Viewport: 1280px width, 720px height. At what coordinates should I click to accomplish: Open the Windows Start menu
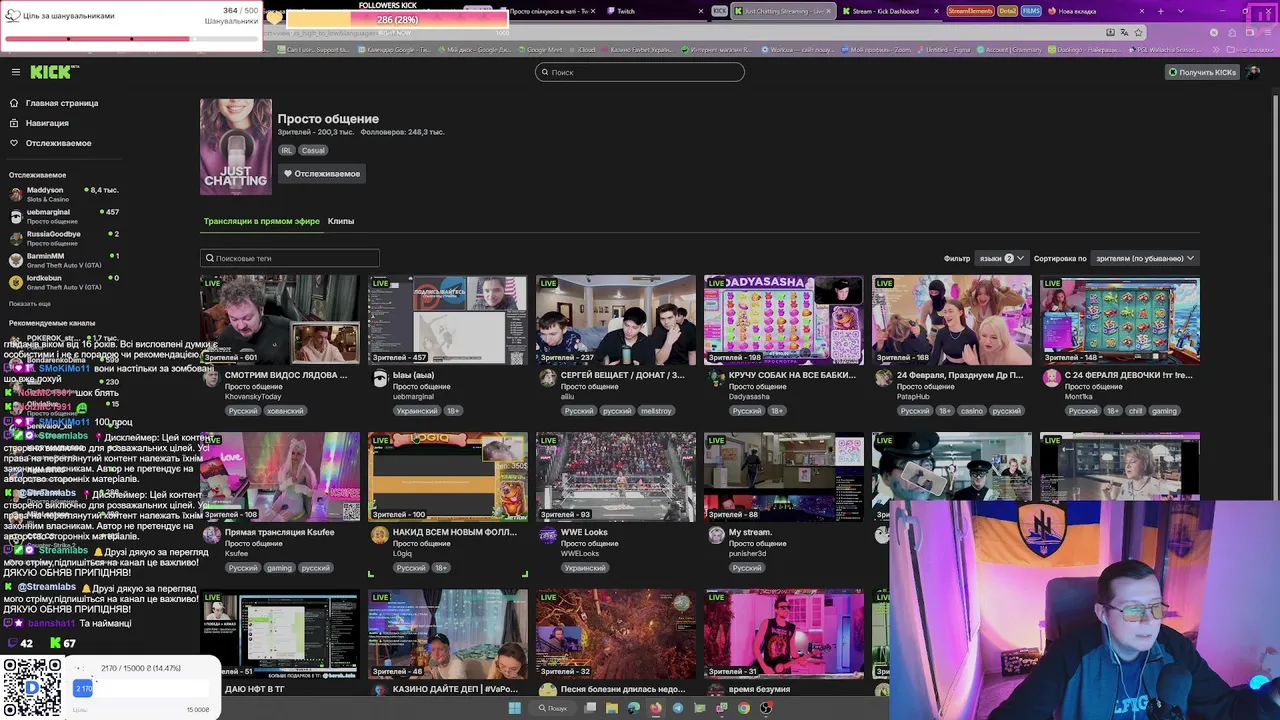click(515, 708)
